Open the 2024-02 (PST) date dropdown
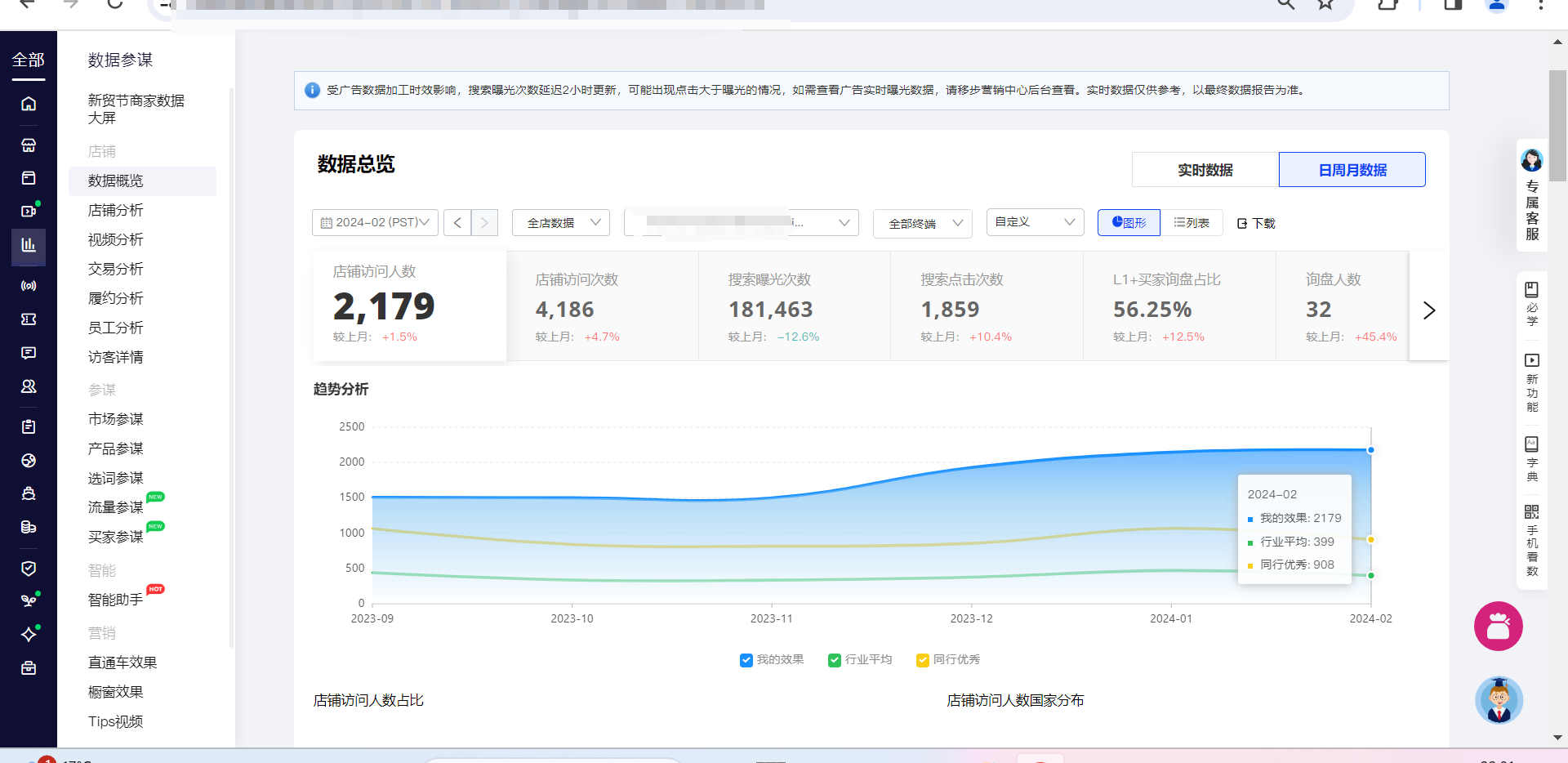The image size is (1568, 763). click(x=375, y=222)
